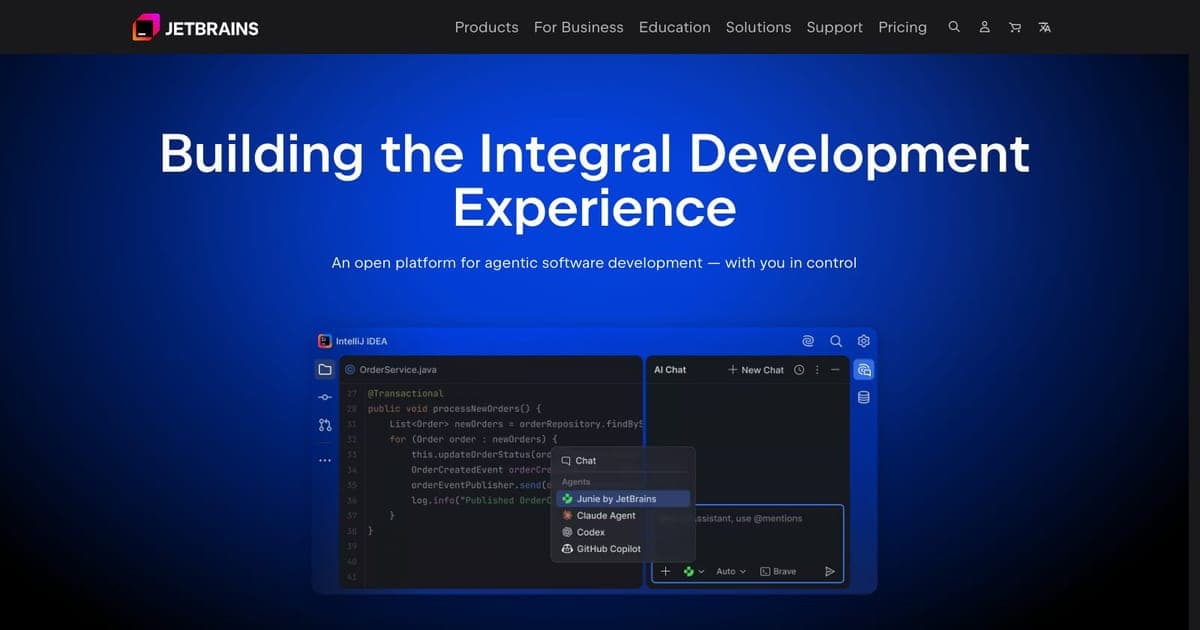Open the language selector icon
Image resolution: width=1200 pixels, height=630 pixels.
1045,27
